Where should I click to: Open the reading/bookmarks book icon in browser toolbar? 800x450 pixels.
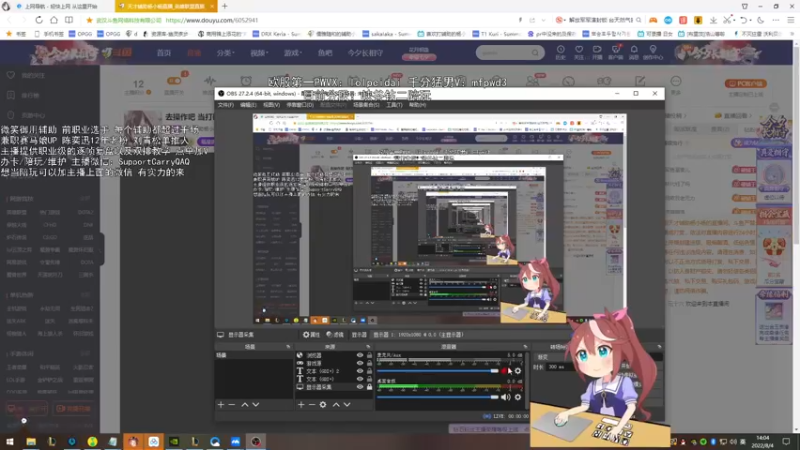(x=68, y=20)
